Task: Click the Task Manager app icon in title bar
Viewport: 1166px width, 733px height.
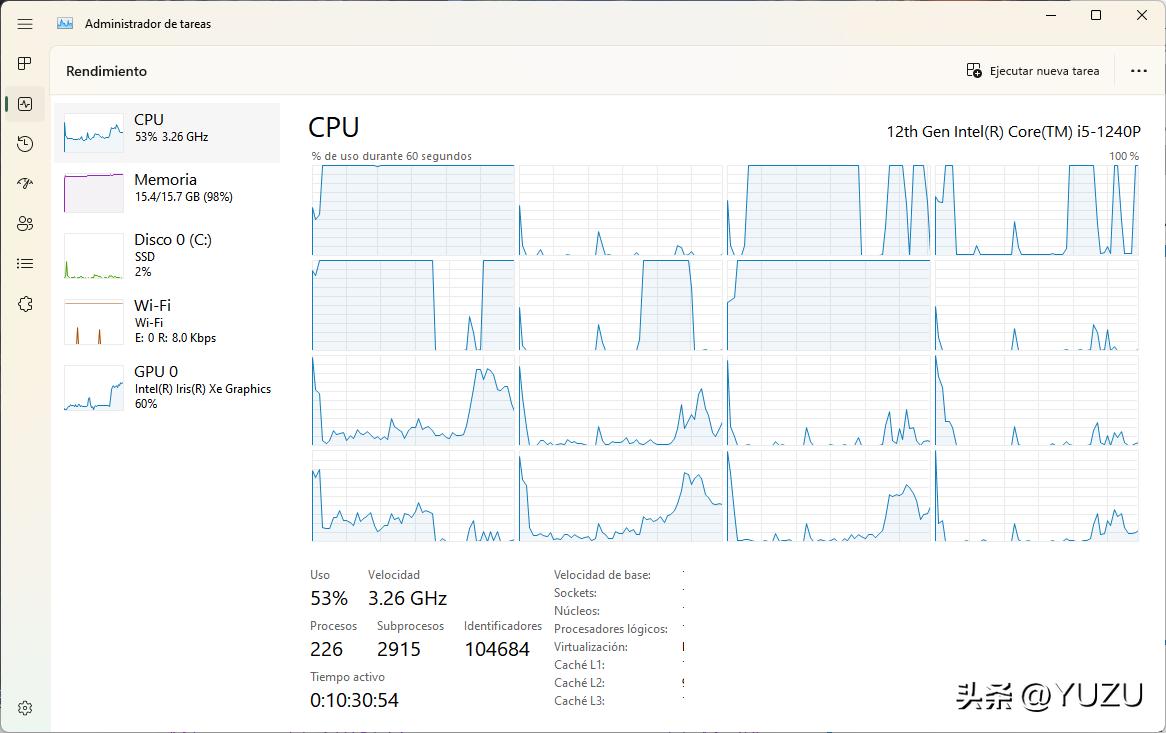Action: coord(65,24)
